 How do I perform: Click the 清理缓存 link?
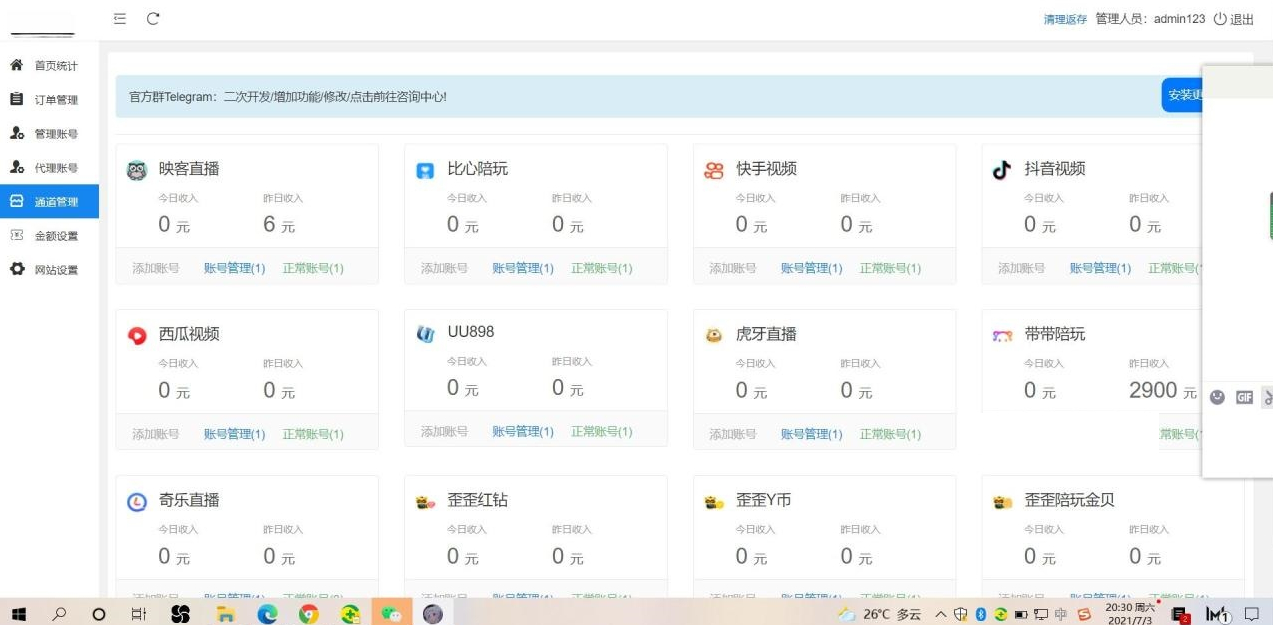click(x=1065, y=19)
